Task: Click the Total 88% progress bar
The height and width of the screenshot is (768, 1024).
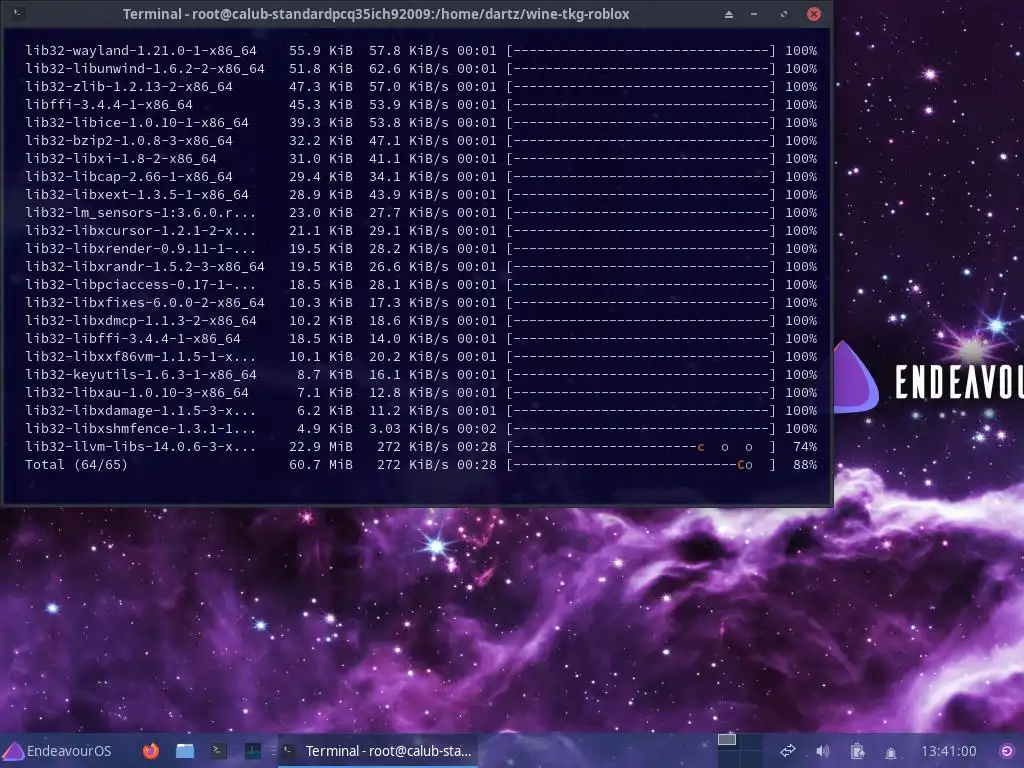Action: click(x=641, y=465)
